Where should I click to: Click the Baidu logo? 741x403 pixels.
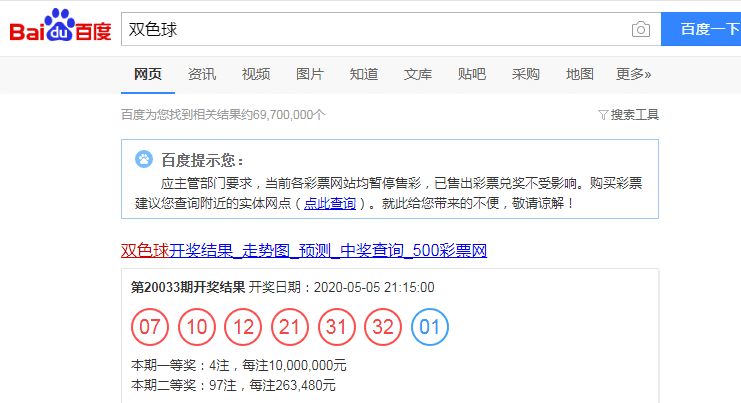tap(60, 26)
